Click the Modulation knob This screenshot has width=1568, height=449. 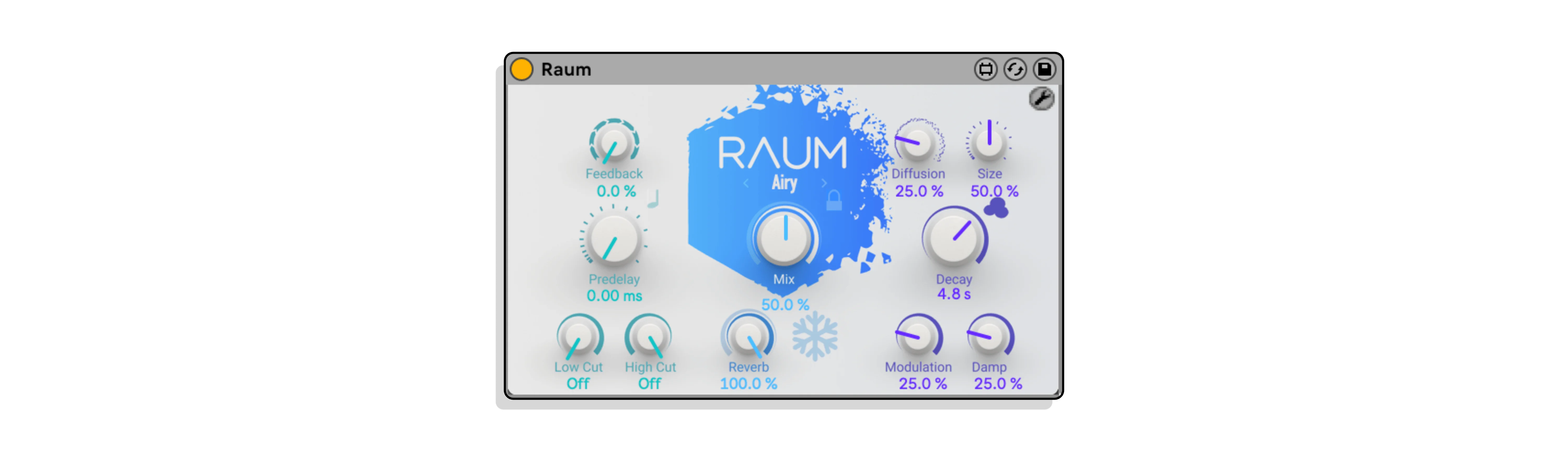(x=919, y=336)
